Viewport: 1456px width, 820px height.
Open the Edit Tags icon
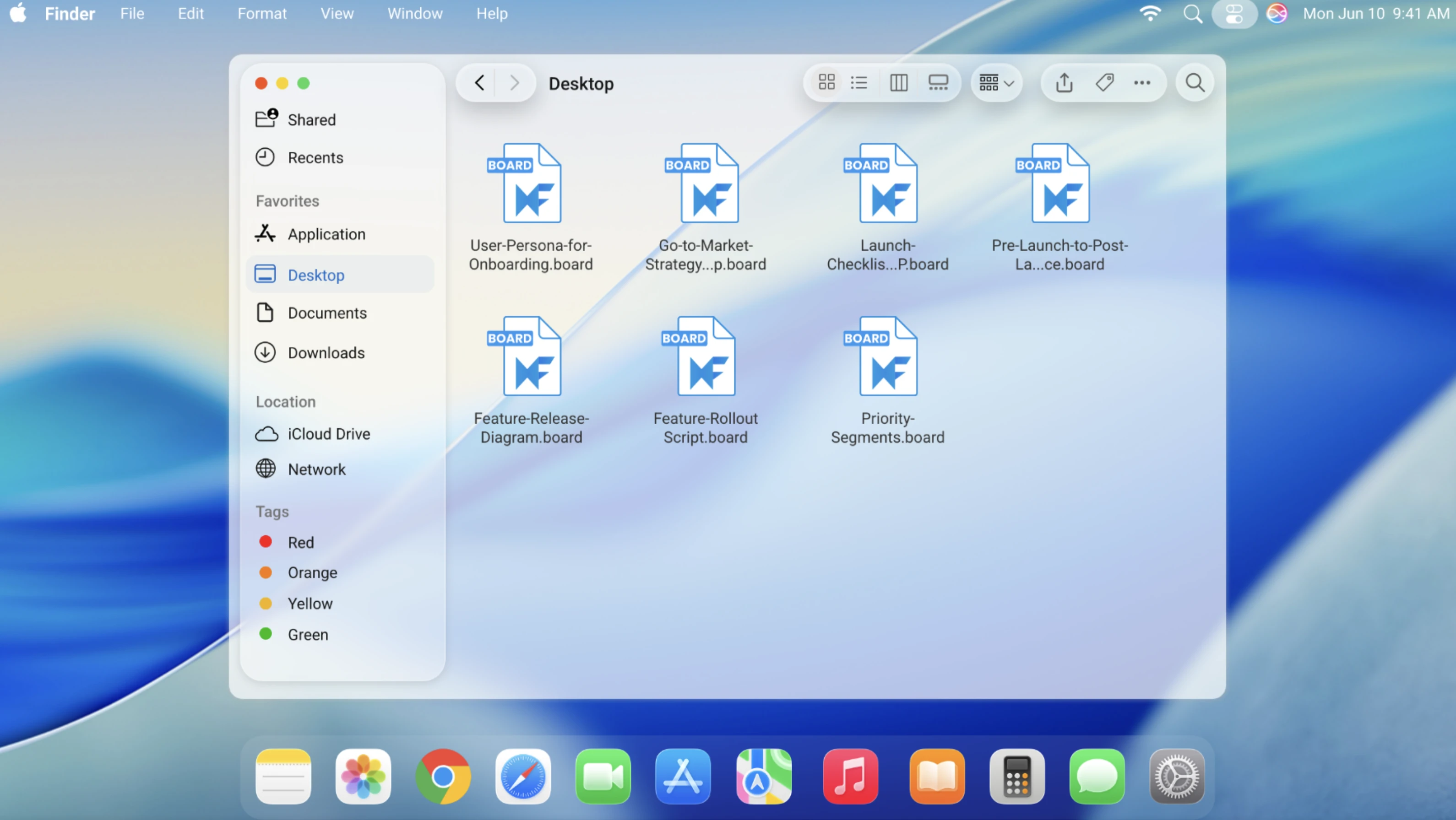pos(1104,83)
